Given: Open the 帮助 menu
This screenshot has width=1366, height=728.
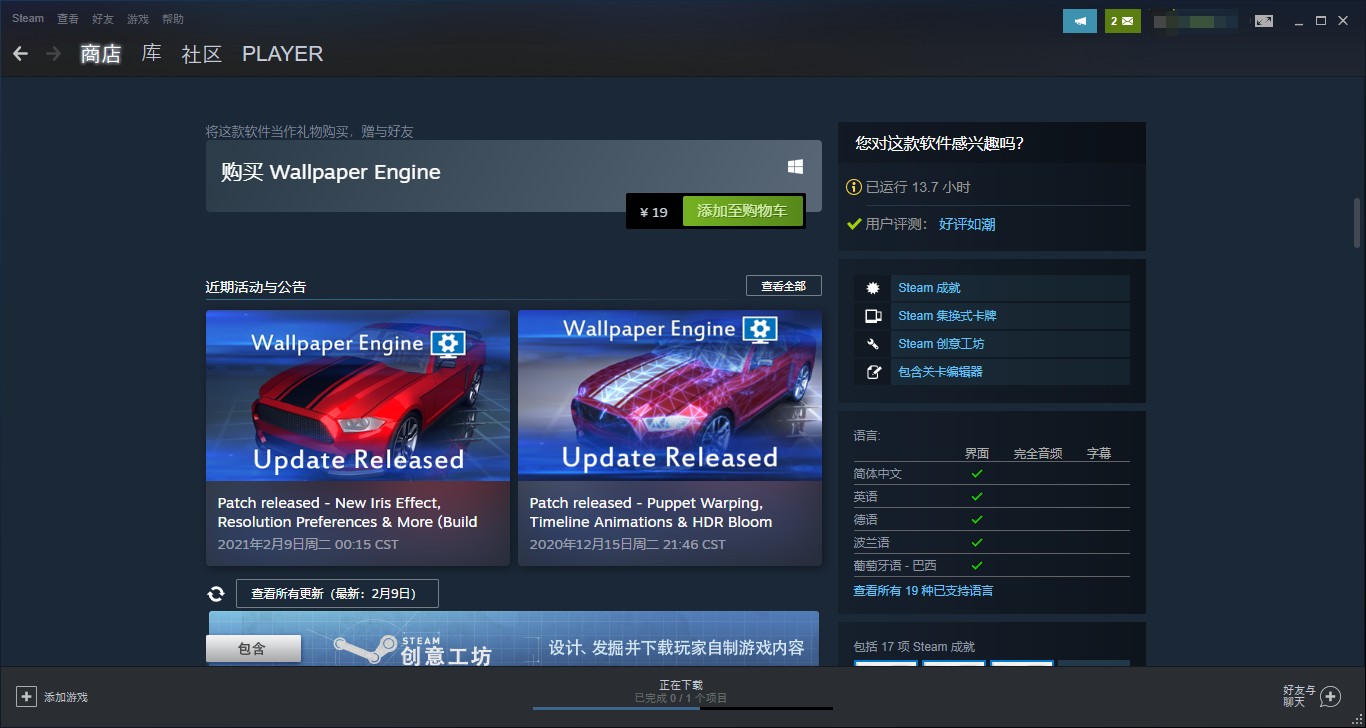Looking at the screenshot, I should click(173, 19).
